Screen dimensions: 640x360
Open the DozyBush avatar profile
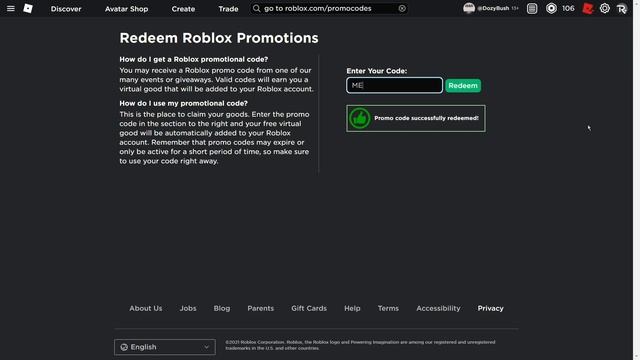[x=469, y=8]
